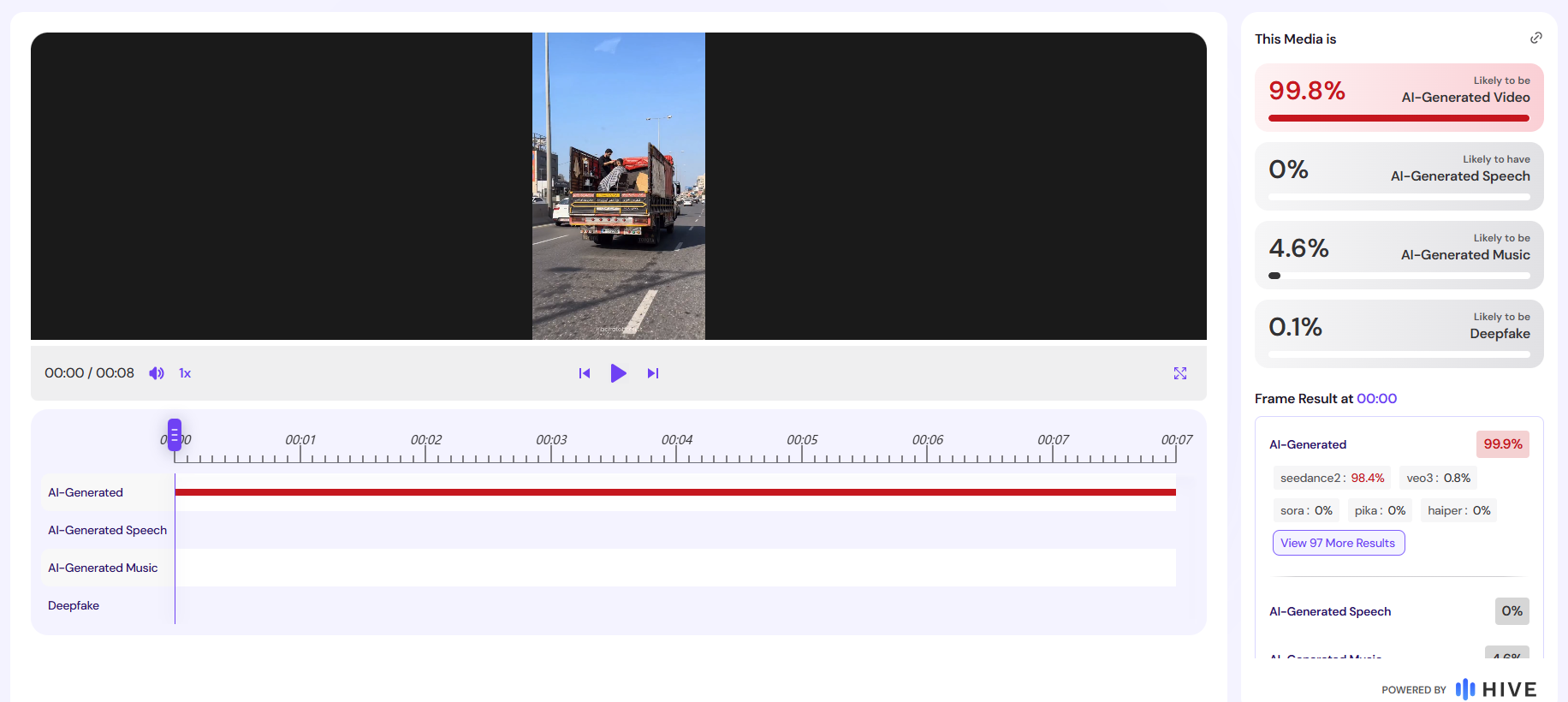Mute the audio volume icon

pos(157,373)
